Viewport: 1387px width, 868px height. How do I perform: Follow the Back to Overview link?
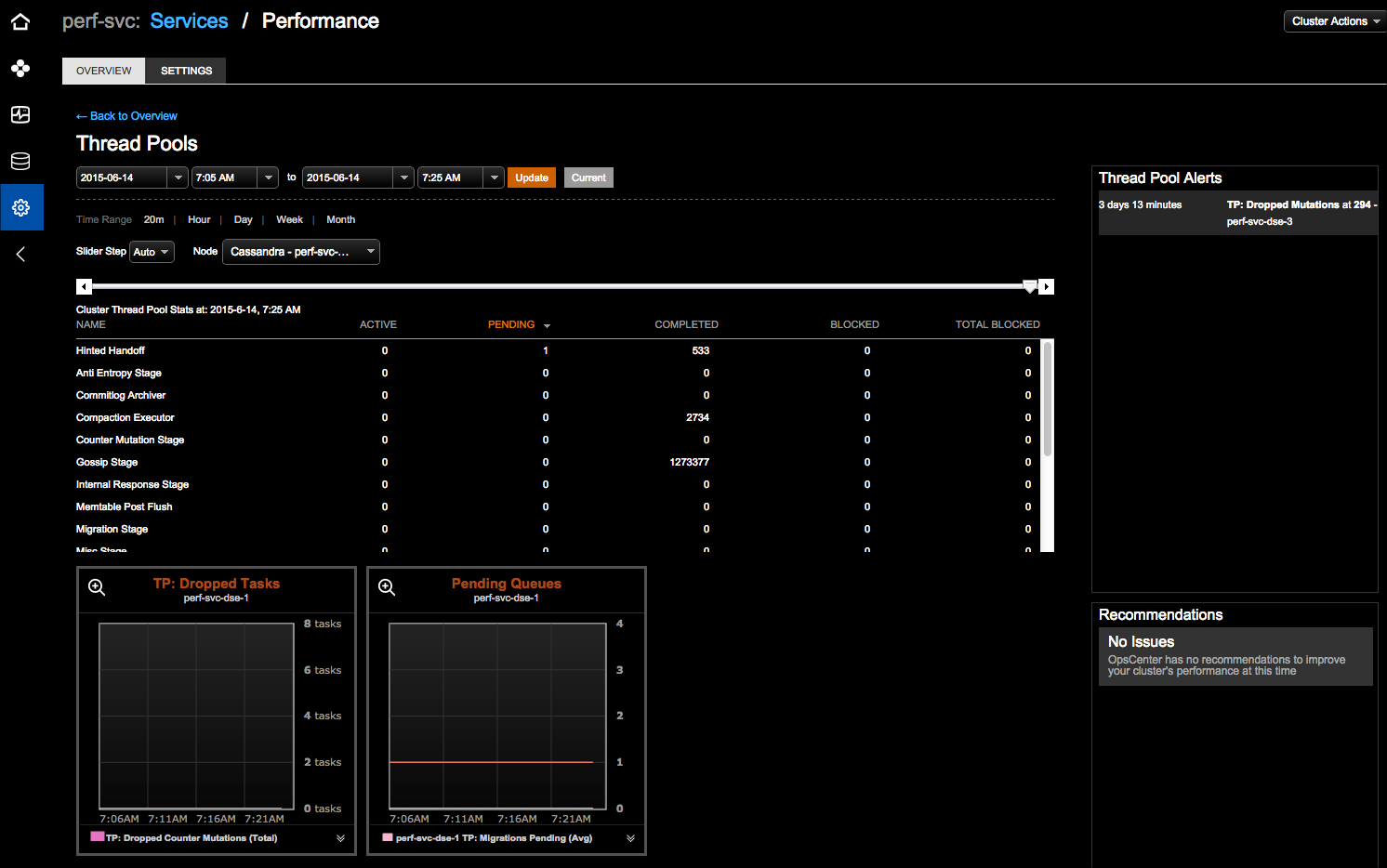pyautogui.click(x=126, y=115)
